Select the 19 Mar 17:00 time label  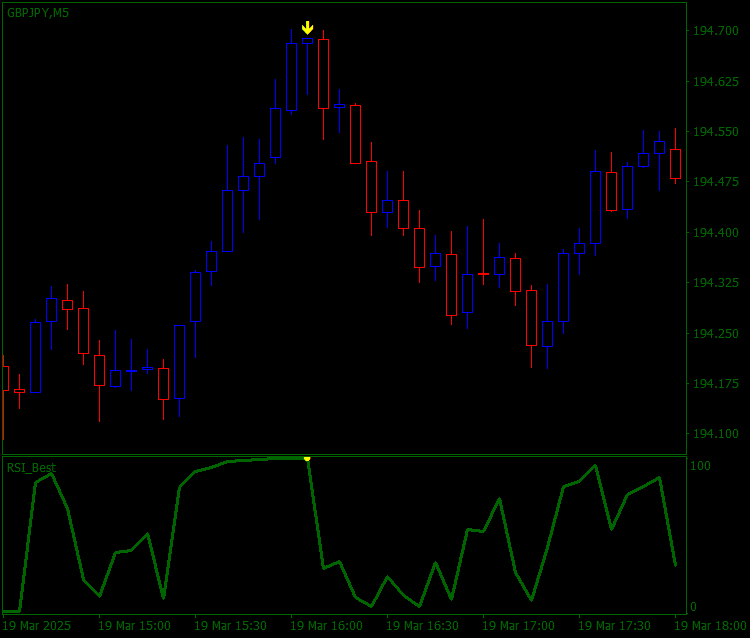[x=518, y=626]
